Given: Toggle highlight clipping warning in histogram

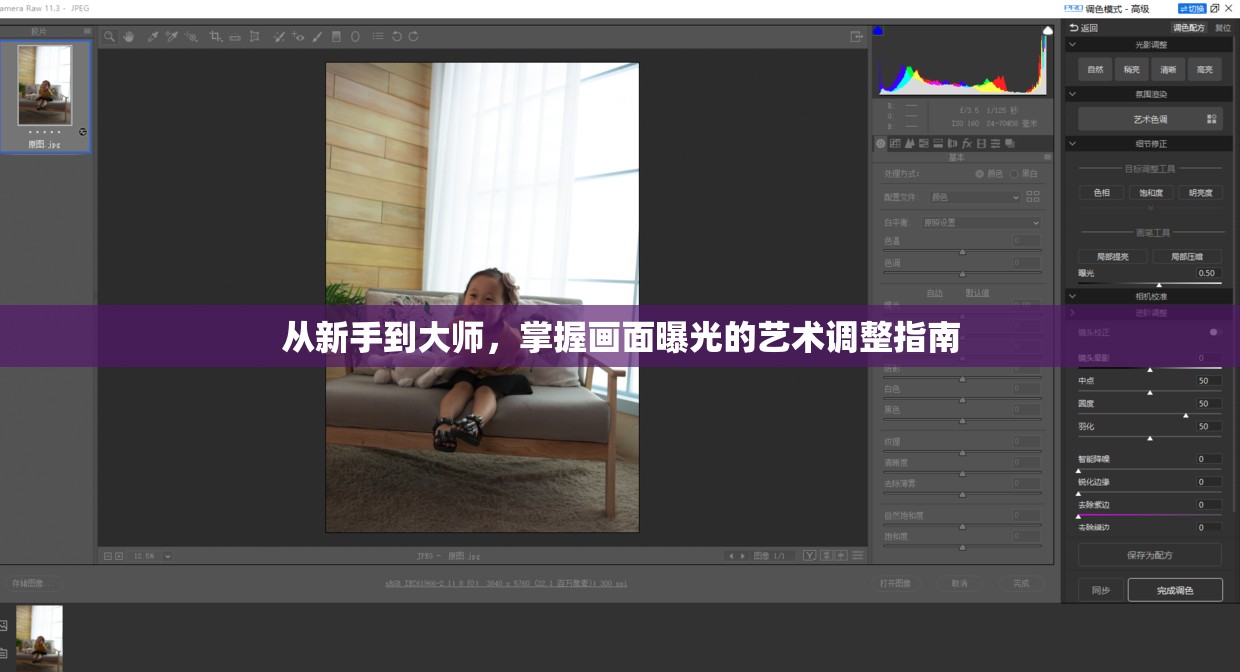Looking at the screenshot, I should (1047, 31).
